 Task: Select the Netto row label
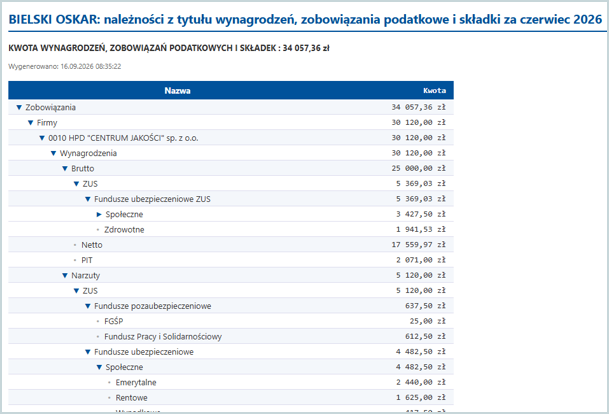pyautogui.click(x=92, y=245)
